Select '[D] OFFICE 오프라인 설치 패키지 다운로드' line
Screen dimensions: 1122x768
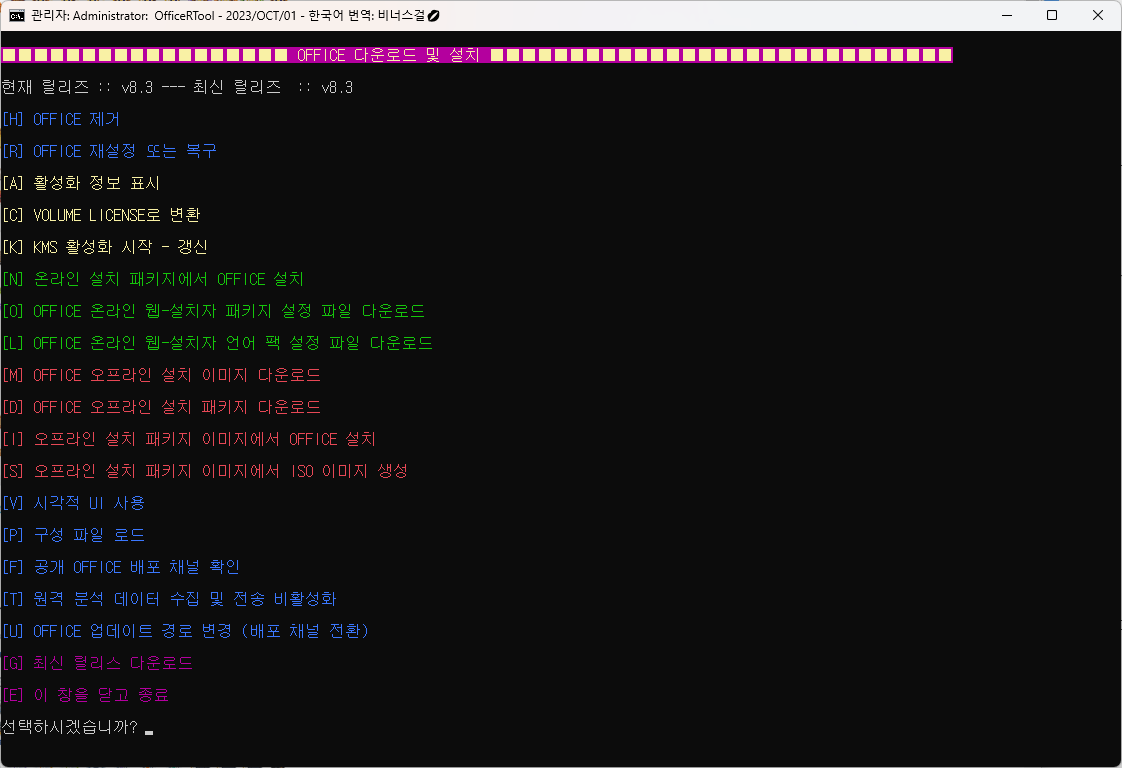point(161,407)
